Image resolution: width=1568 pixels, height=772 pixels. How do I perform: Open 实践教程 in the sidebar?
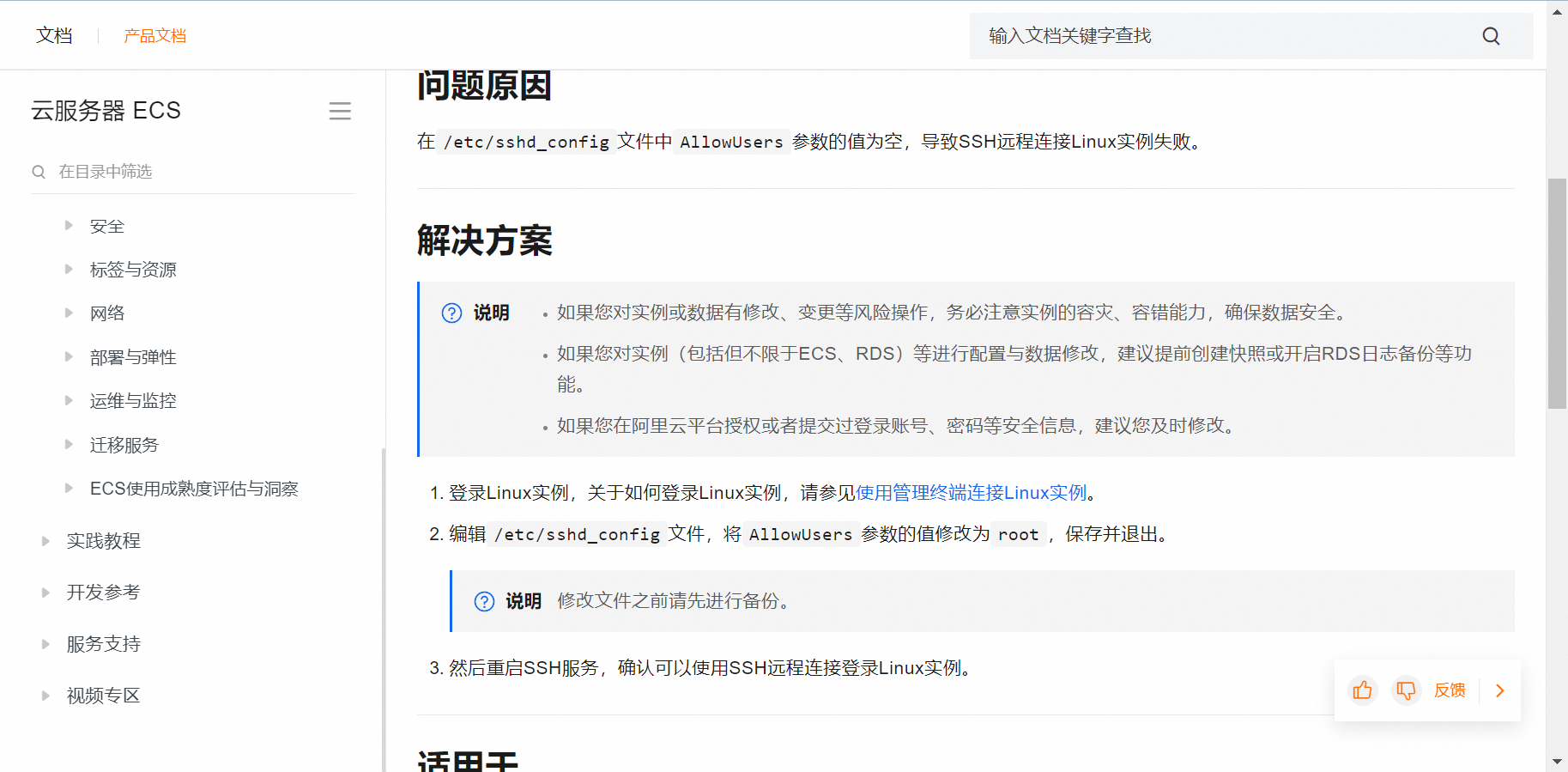tap(104, 541)
